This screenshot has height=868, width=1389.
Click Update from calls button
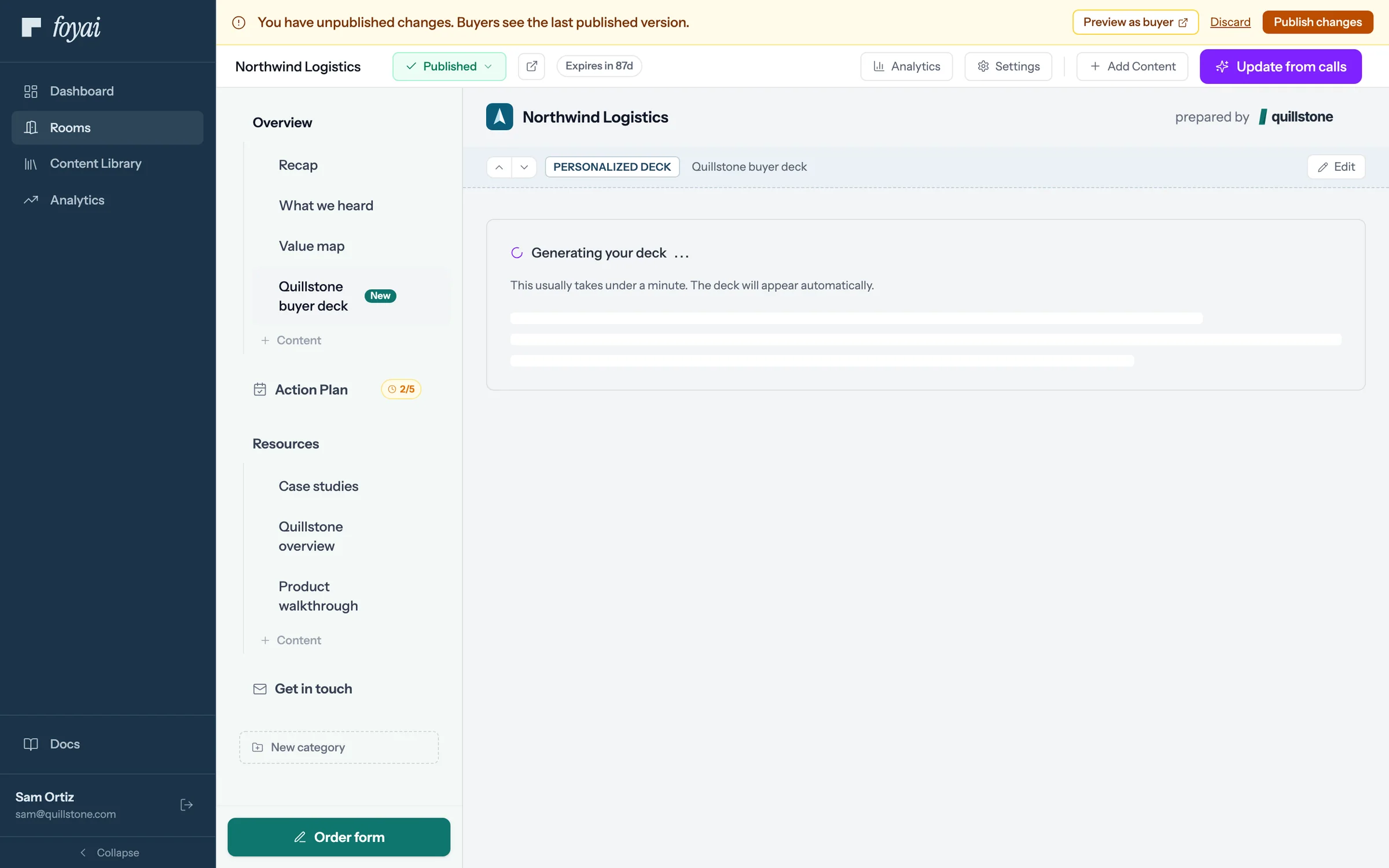pos(1280,67)
